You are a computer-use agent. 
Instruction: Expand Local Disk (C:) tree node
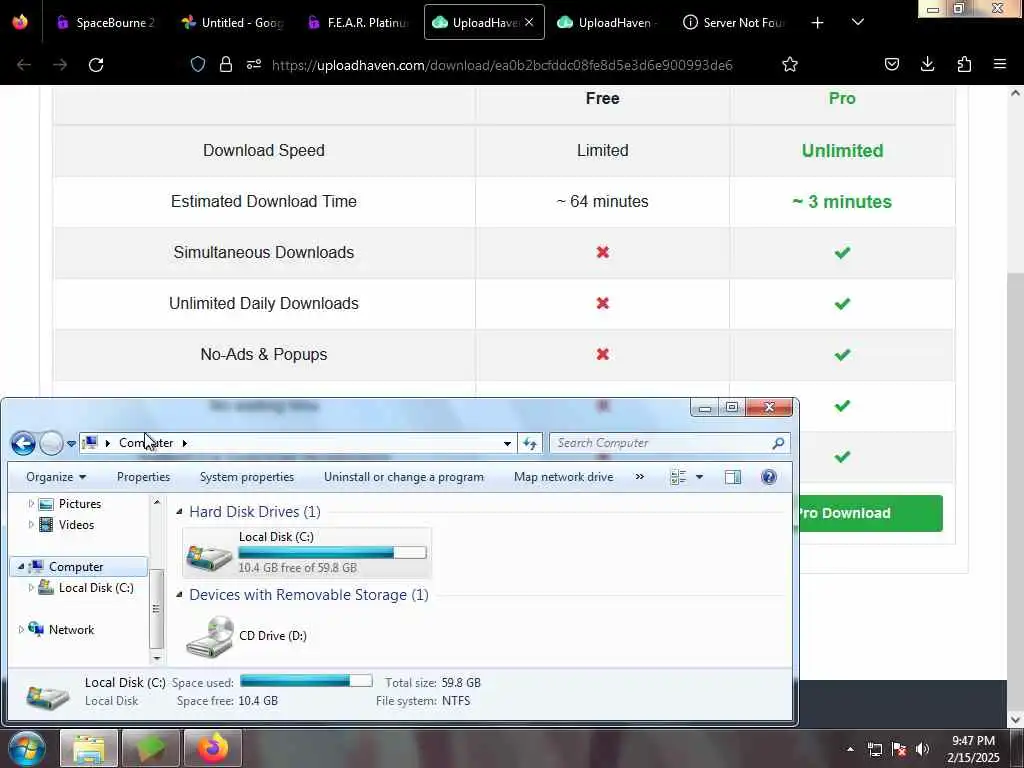click(31, 588)
